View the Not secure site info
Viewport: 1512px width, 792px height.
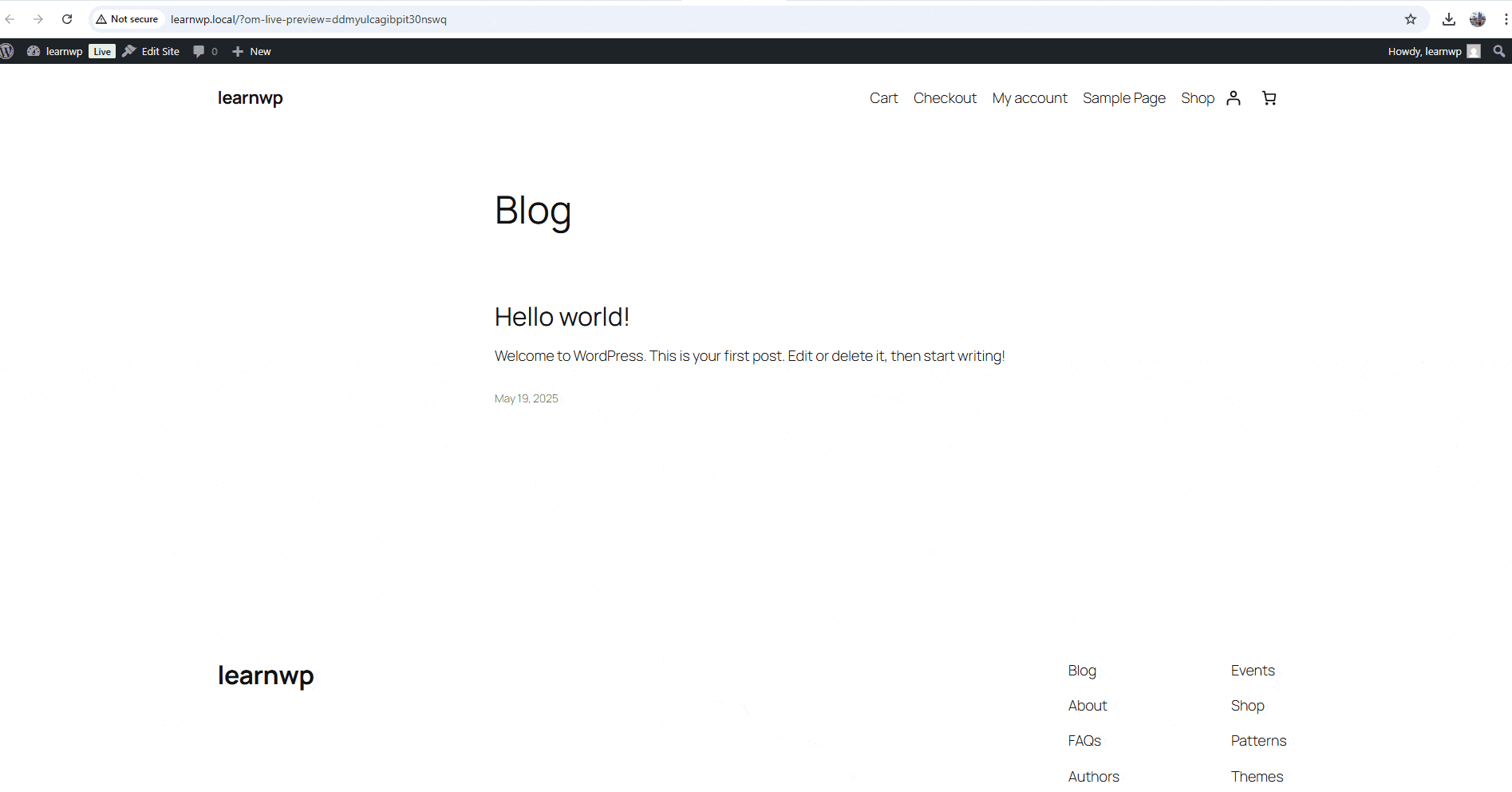click(128, 19)
